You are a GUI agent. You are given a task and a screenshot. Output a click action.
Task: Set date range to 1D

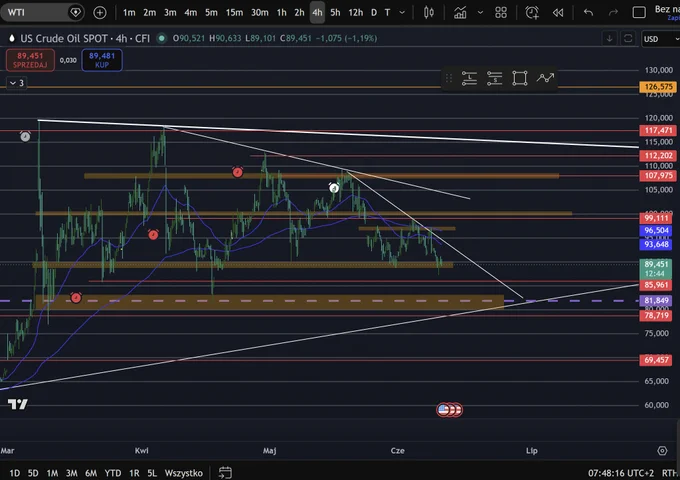click(15, 473)
